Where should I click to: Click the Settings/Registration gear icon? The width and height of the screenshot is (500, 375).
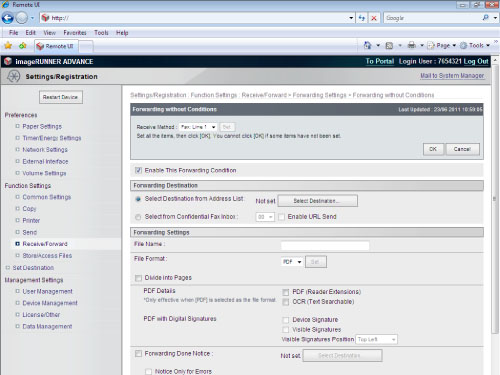pos(14,76)
